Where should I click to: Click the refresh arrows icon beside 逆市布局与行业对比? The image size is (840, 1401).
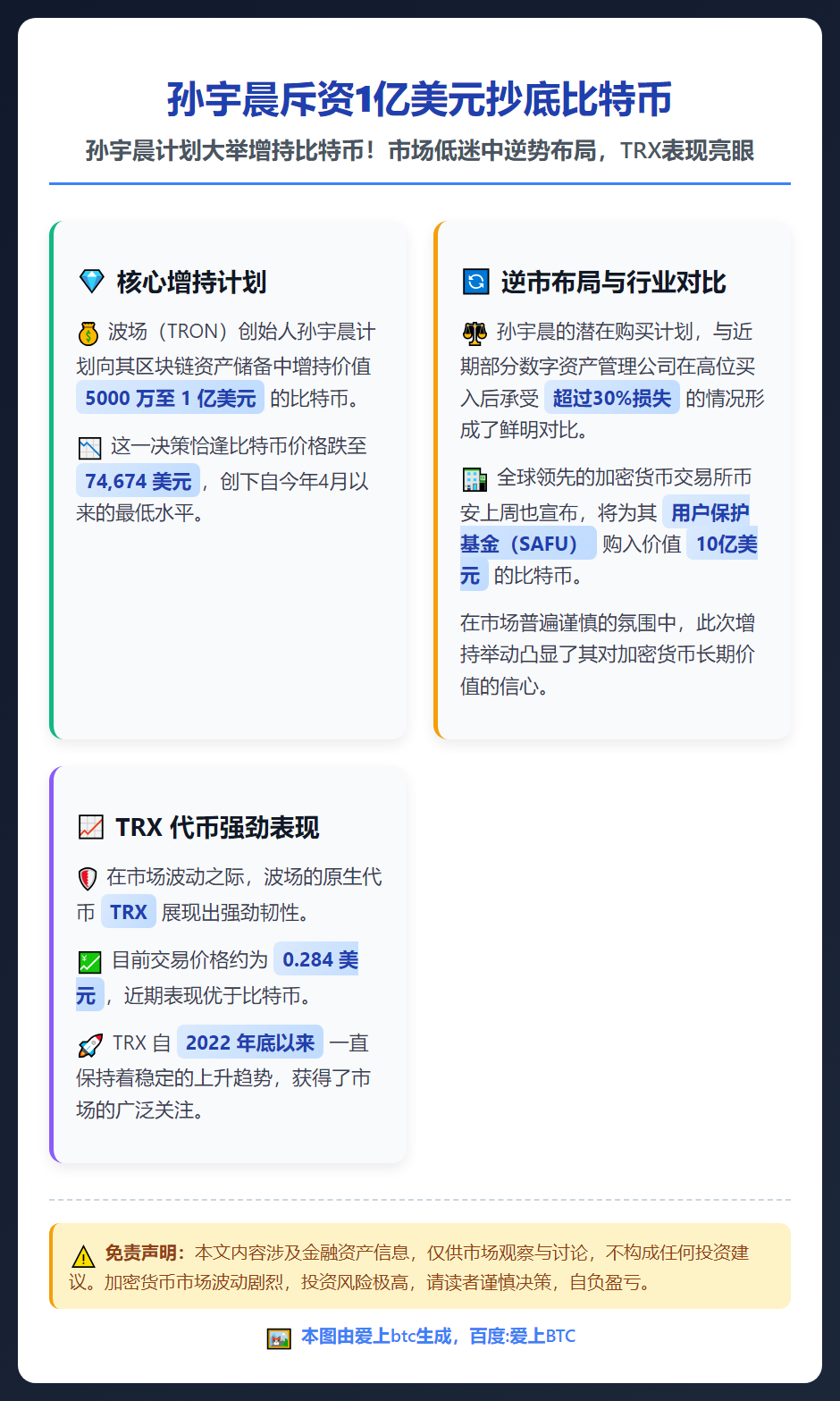tap(476, 283)
